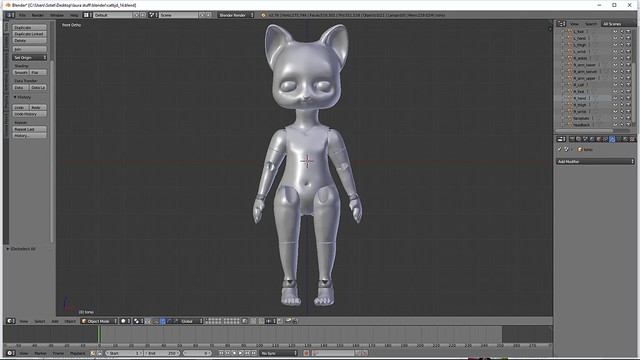The image size is (640, 360).
Task: Open the Texture properties checker tab icon
Action: 632,139
